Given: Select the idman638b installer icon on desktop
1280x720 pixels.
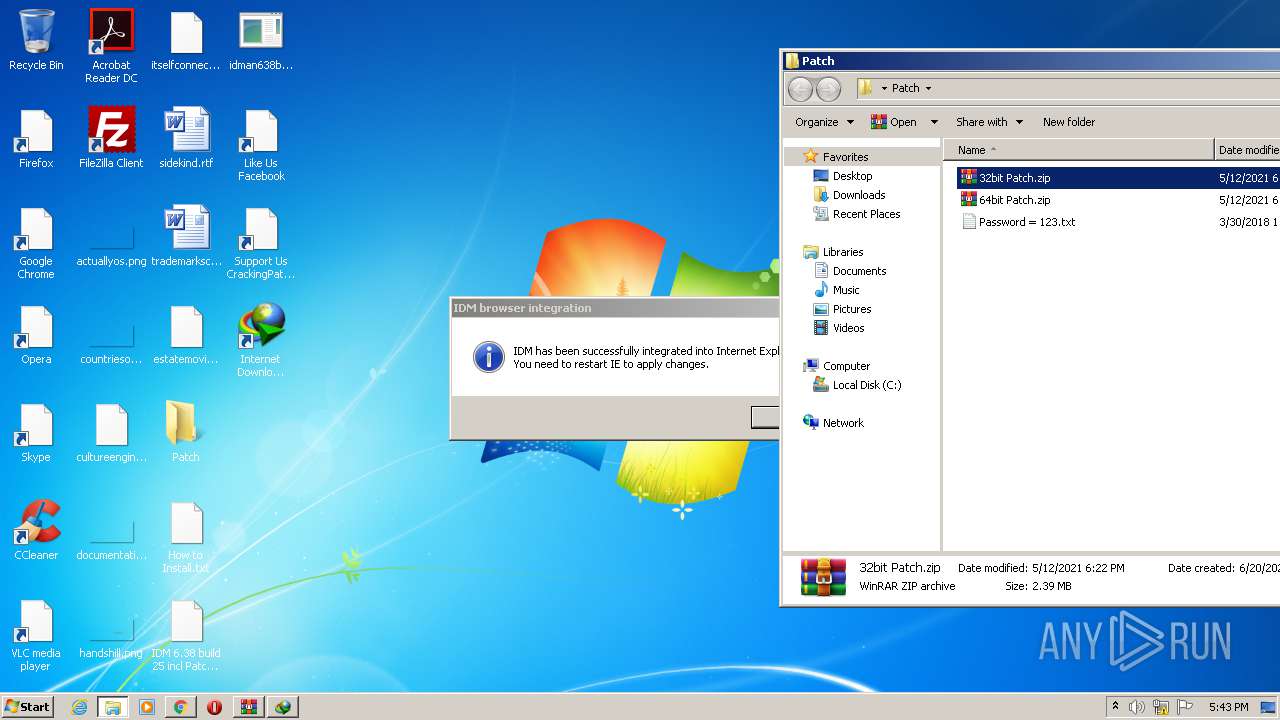Looking at the screenshot, I should (261, 41).
